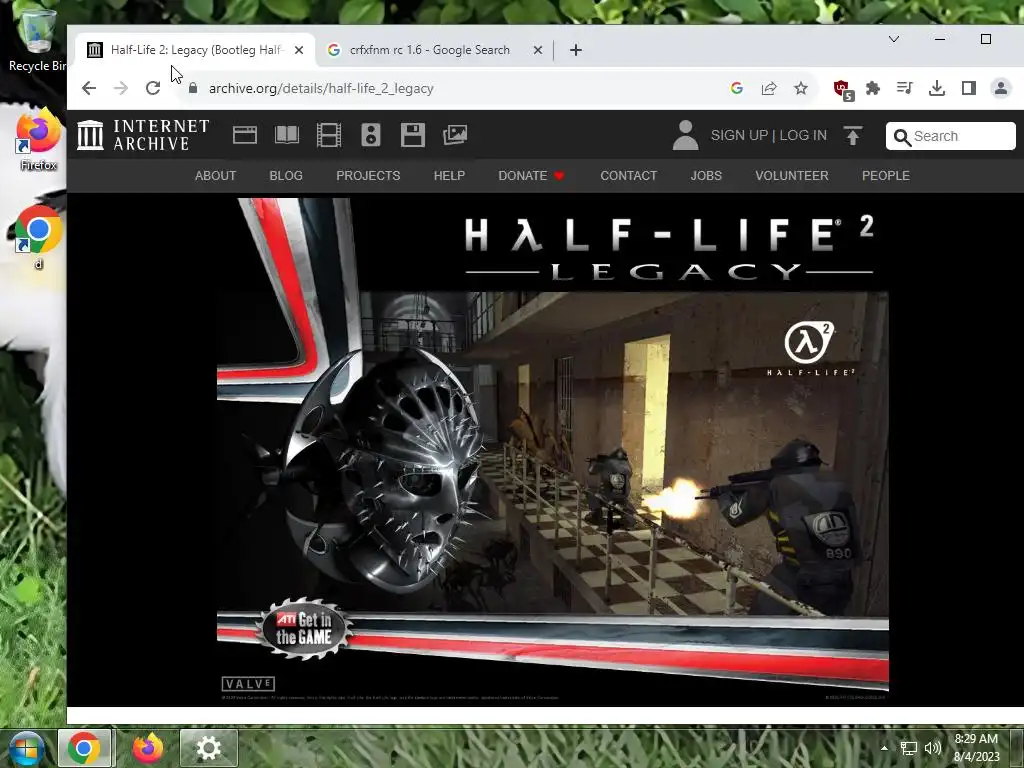This screenshot has height=768, width=1024.
Task: Open the Software floppy disk icon
Action: 413,135
